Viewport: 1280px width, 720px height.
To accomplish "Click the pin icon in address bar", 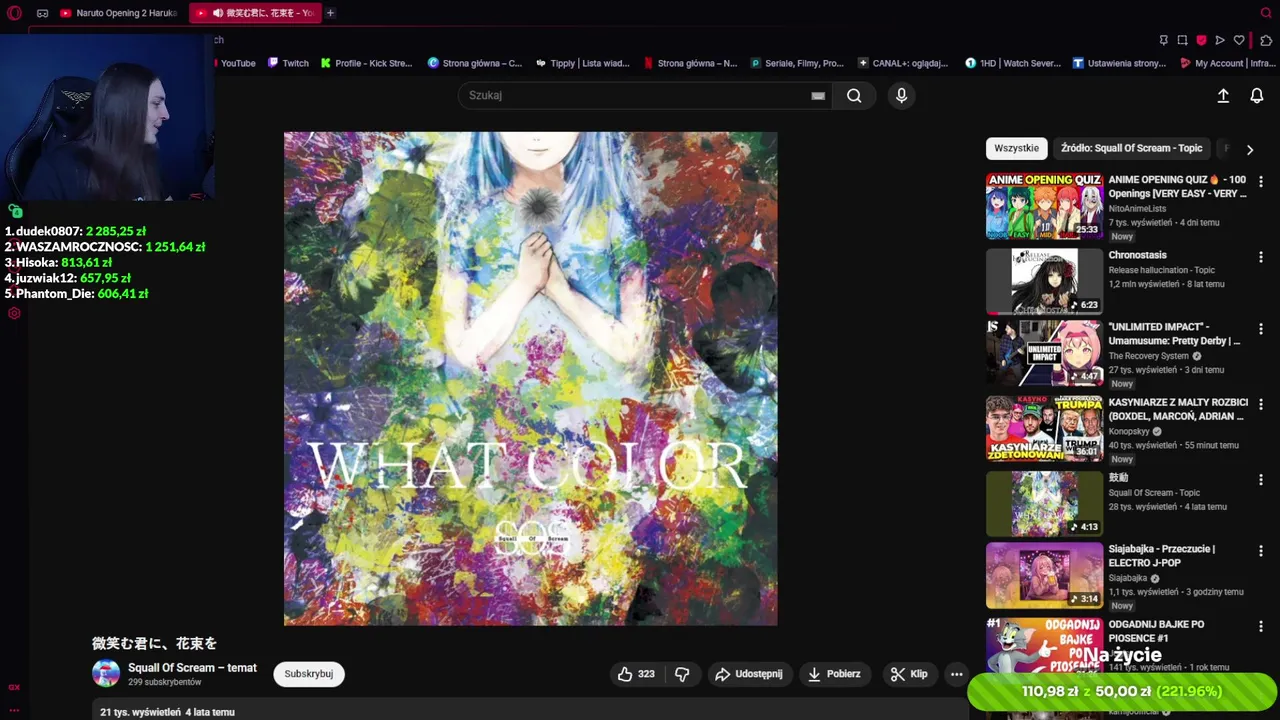I will 1163,40.
